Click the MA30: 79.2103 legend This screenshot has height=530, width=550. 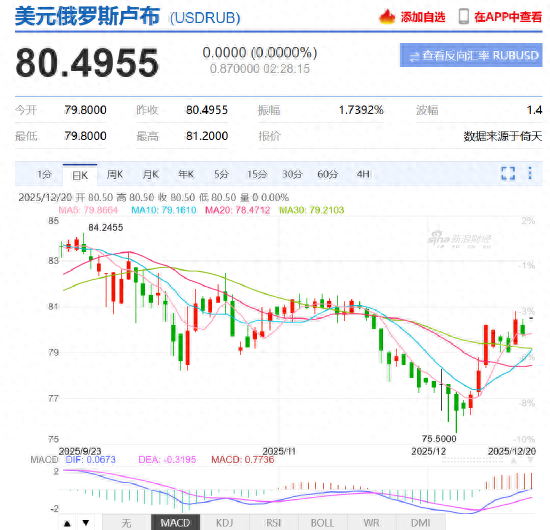[311, 210]
